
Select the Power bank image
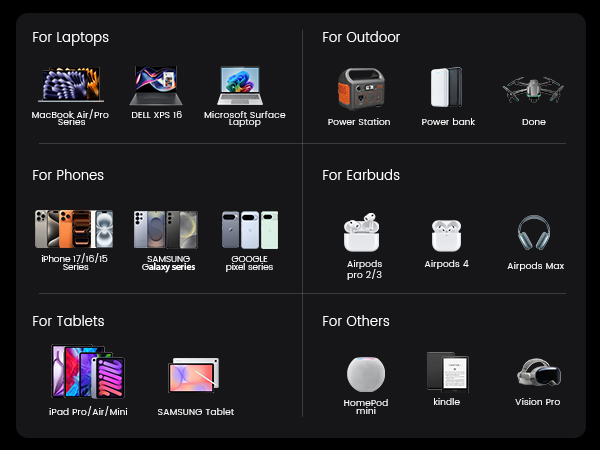click(447, 87)
